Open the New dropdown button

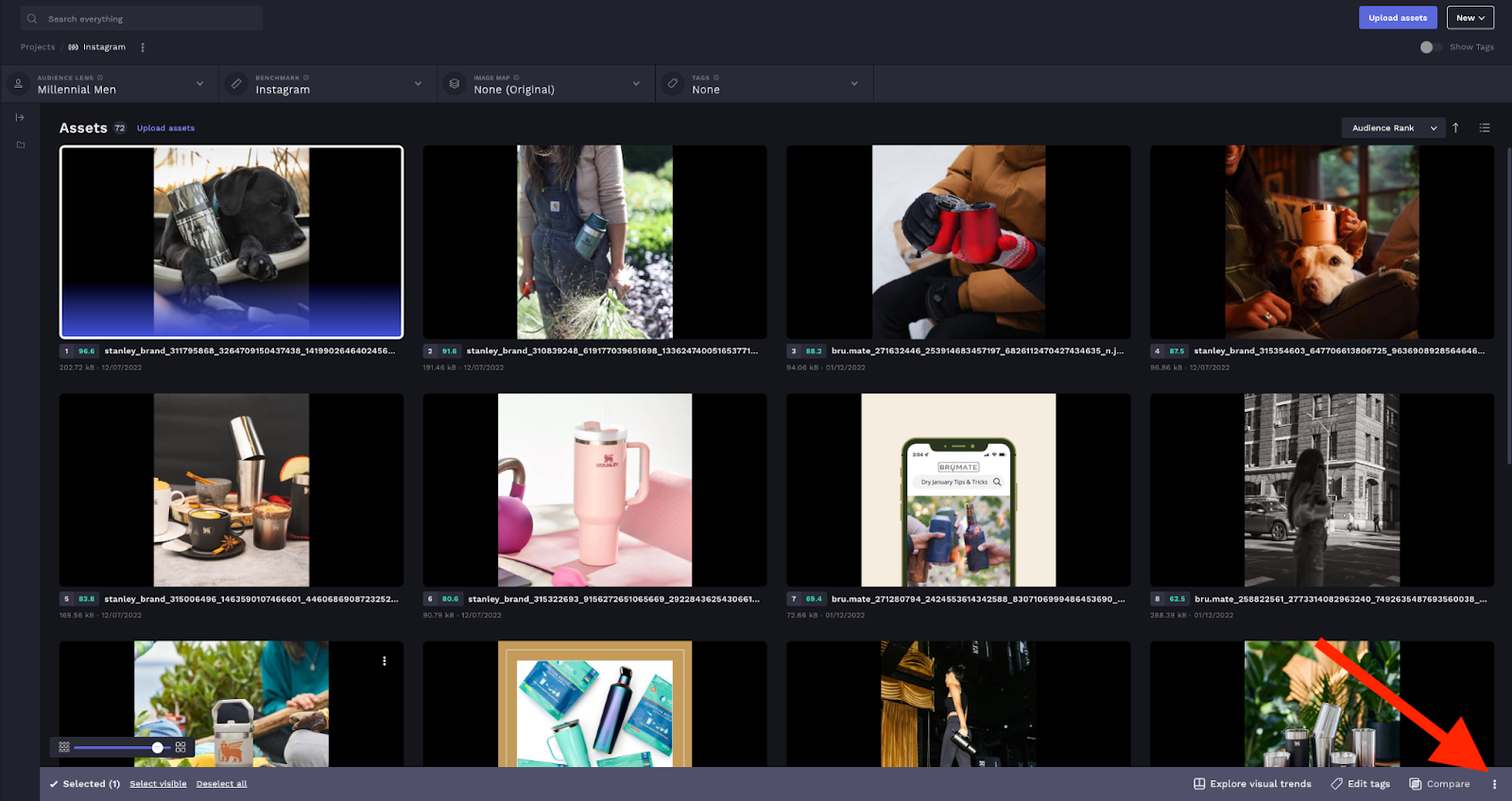(x=1470, y=18)
